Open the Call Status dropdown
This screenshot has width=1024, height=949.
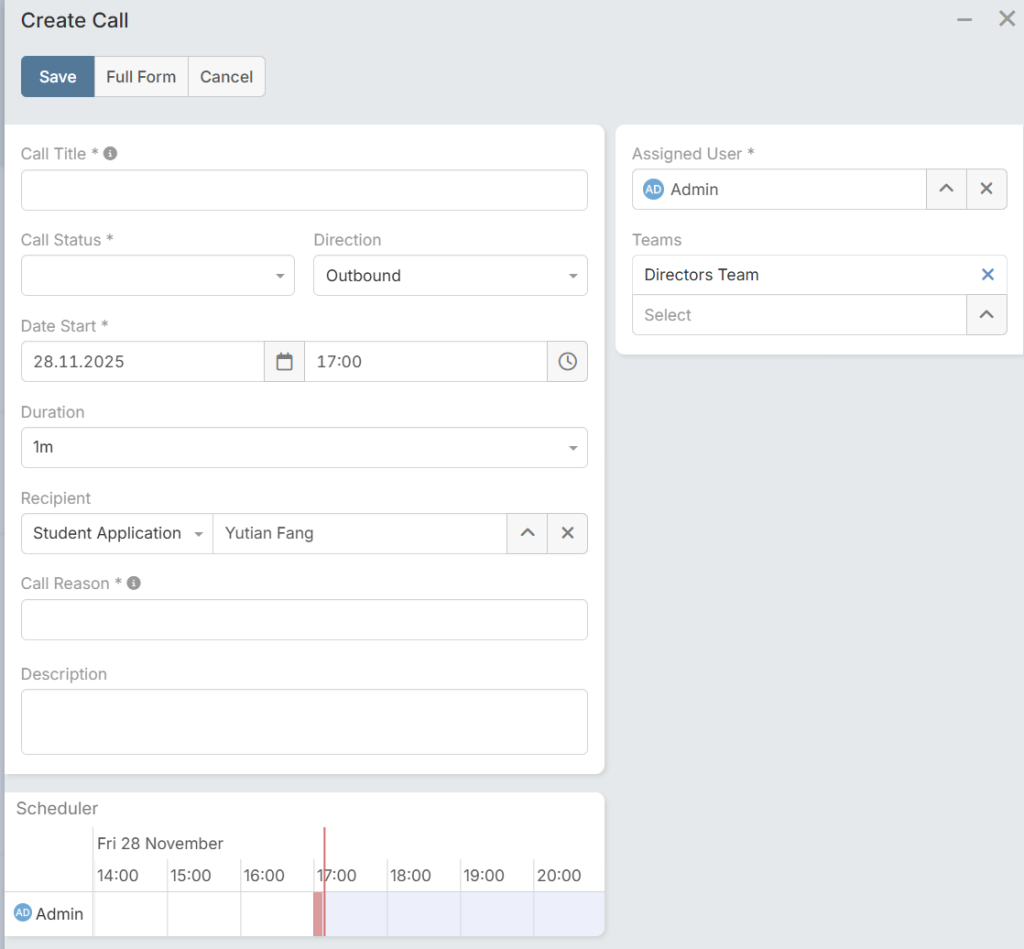coord(158,276)
